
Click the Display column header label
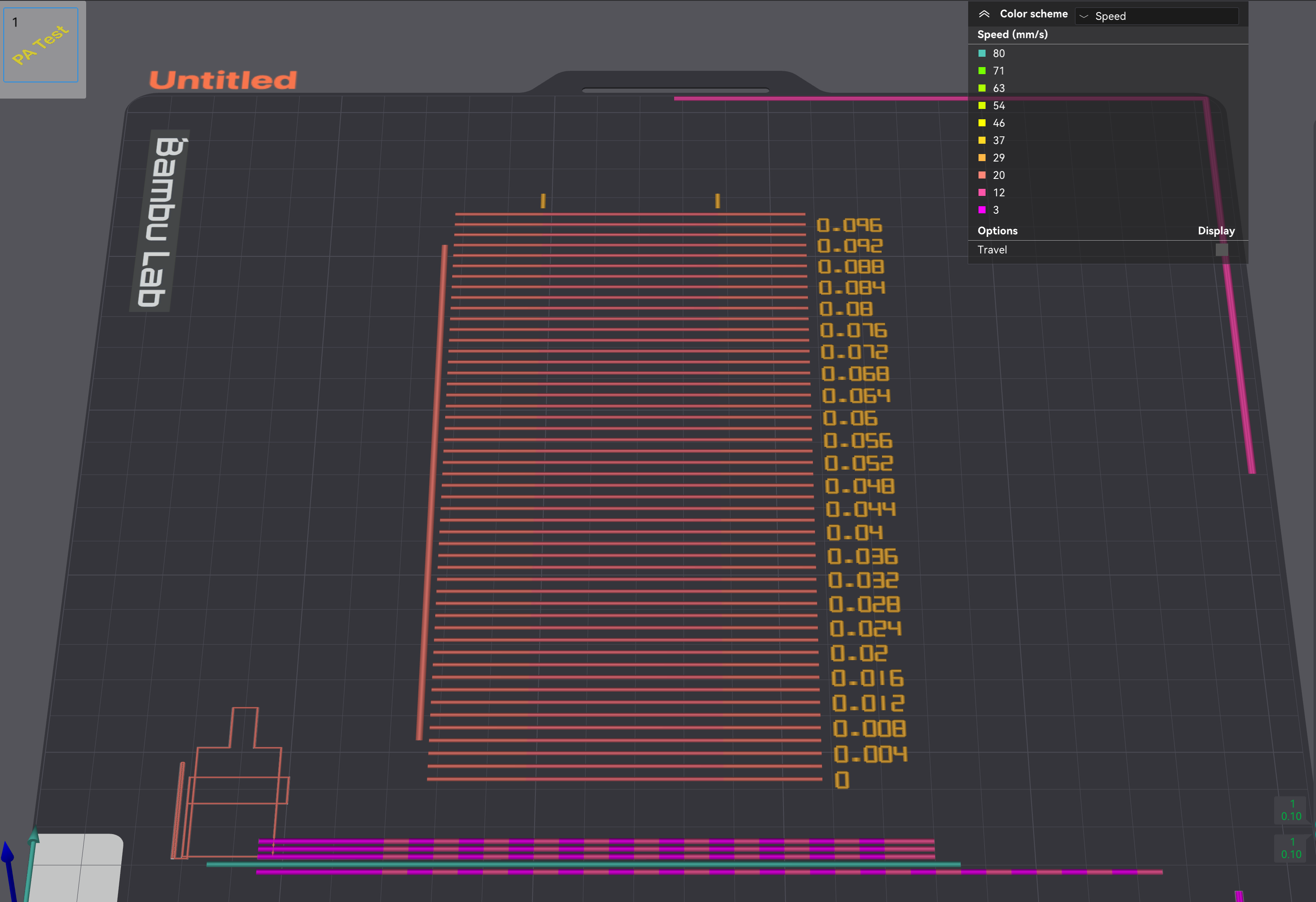[1216, 230]
